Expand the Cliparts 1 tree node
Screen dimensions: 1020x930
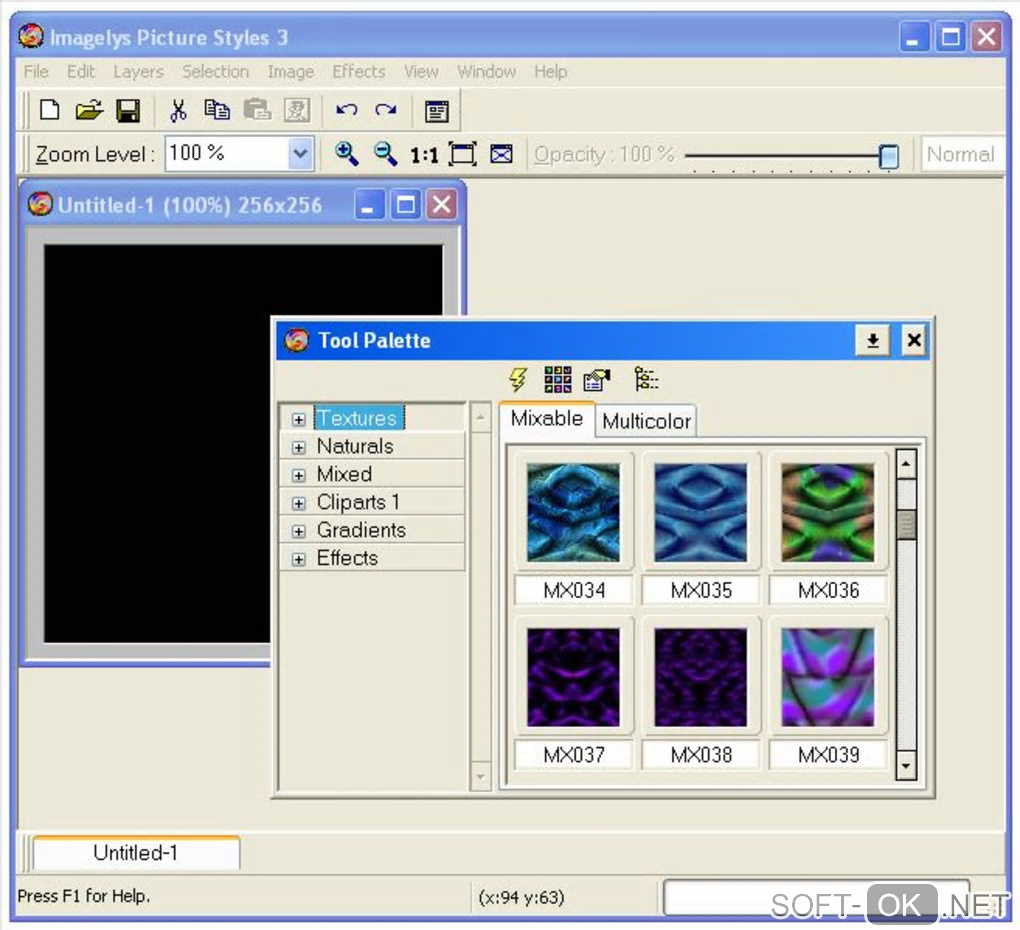pos(299,503)
